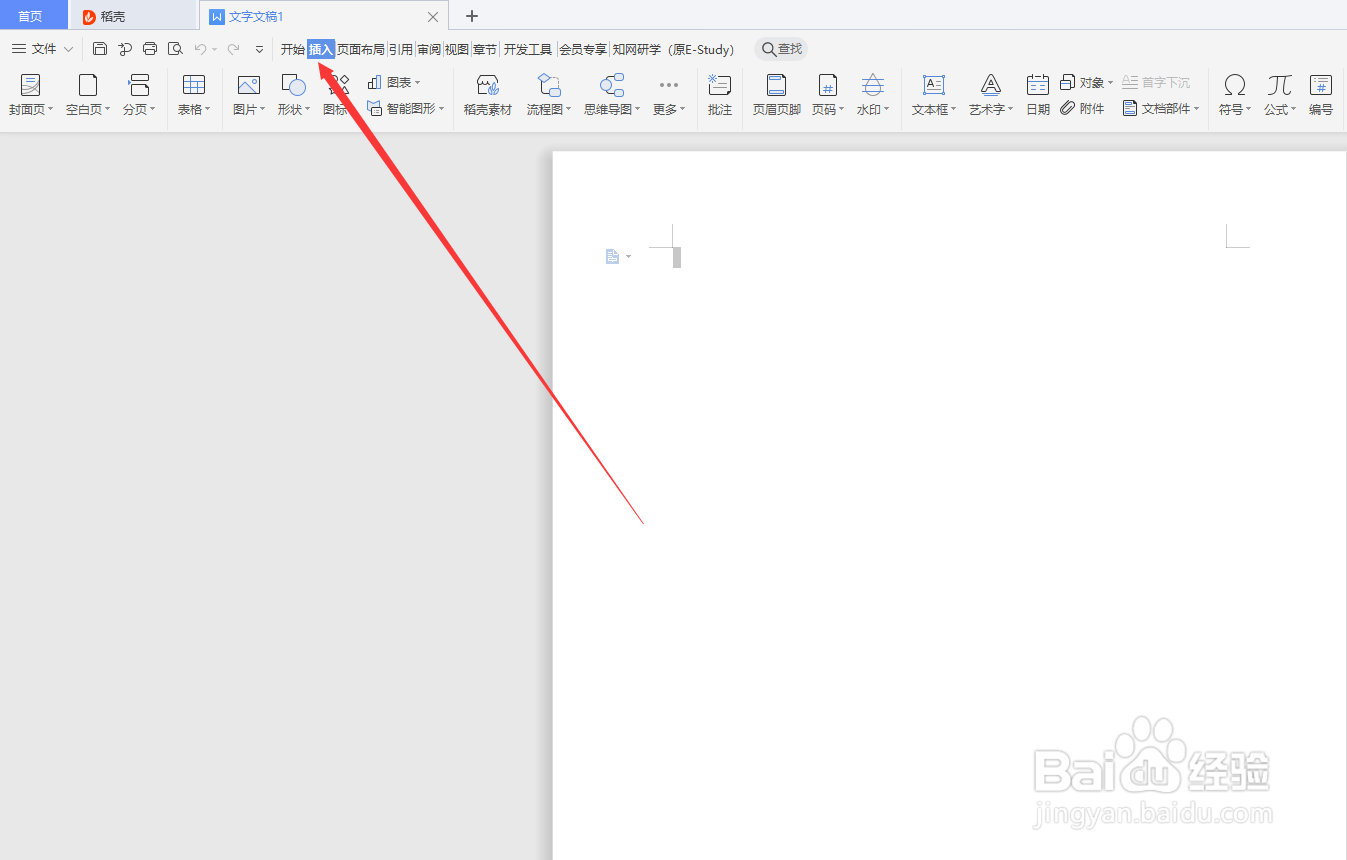
Task: Insert a flowchart (流程图)
Action: tap(549, 95)
